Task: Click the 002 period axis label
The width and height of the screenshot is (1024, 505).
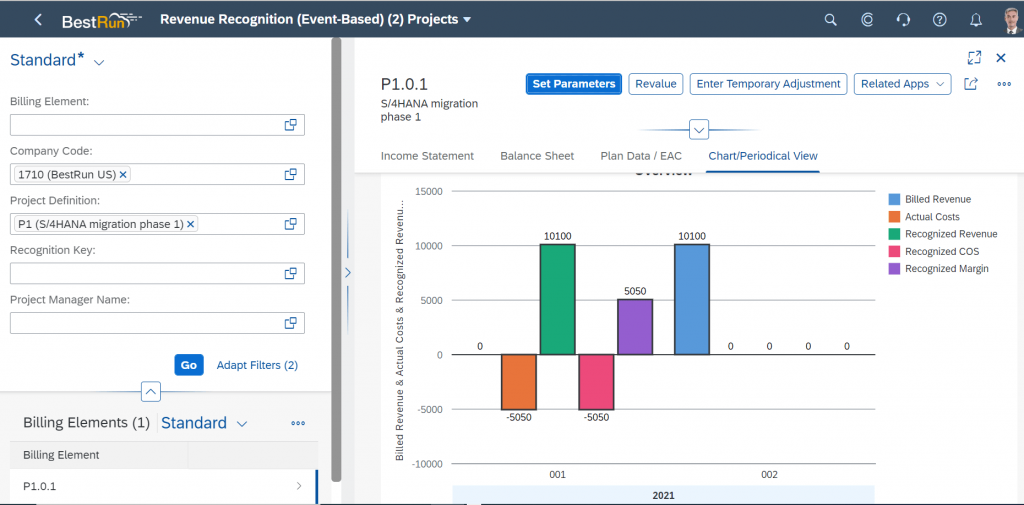Action: pyautogui.click(x=769, y=475)
